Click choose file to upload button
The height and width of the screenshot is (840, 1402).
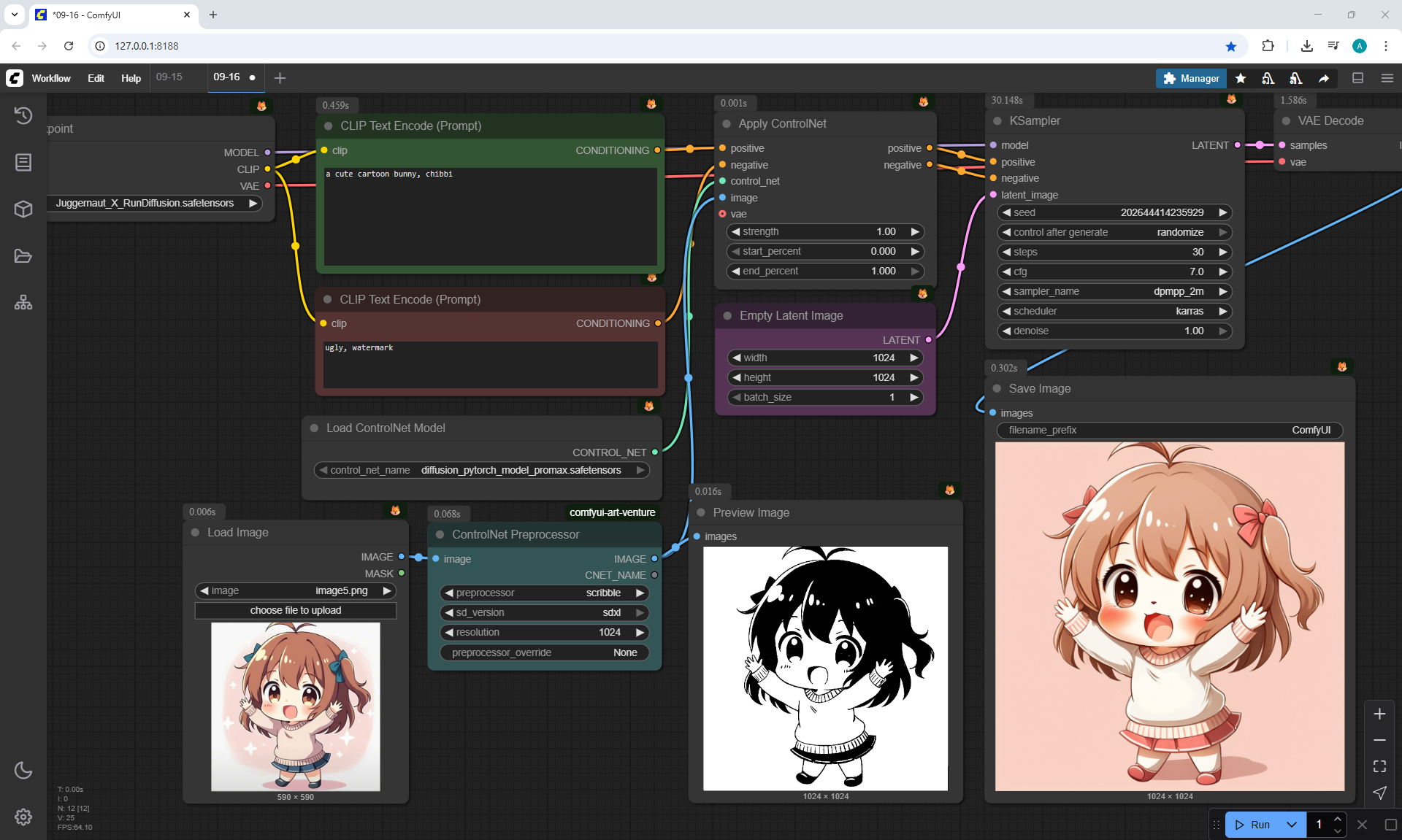295,610
